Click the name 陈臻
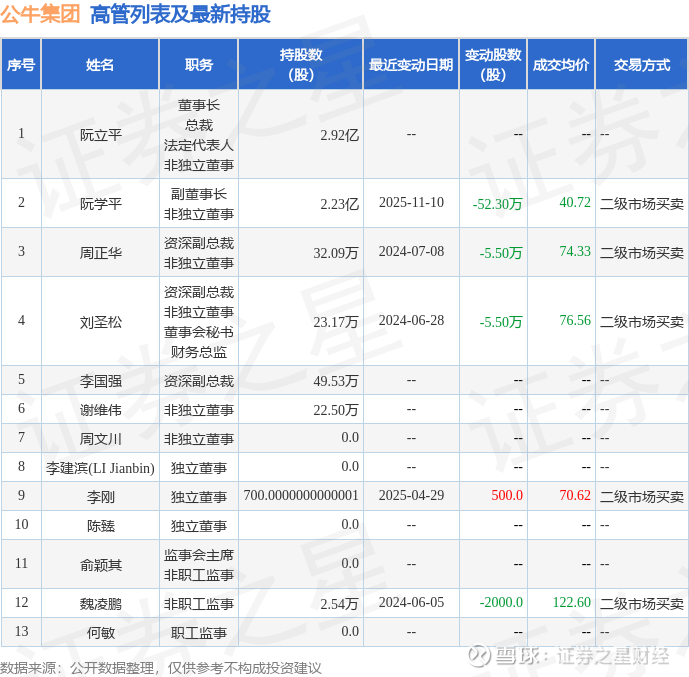Screen dimensions: 689x677 101,526
